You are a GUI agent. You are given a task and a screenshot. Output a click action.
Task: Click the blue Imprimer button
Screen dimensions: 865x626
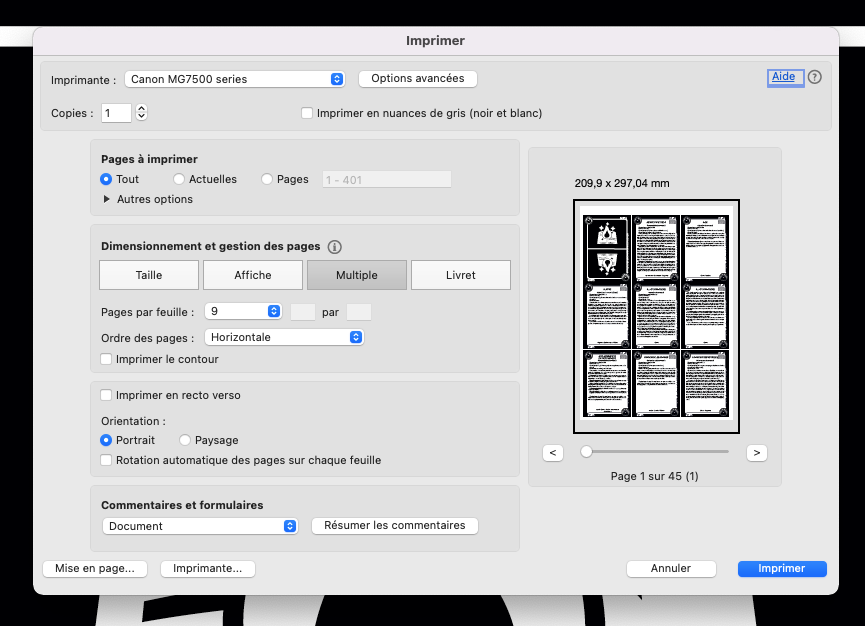[782, 568]
